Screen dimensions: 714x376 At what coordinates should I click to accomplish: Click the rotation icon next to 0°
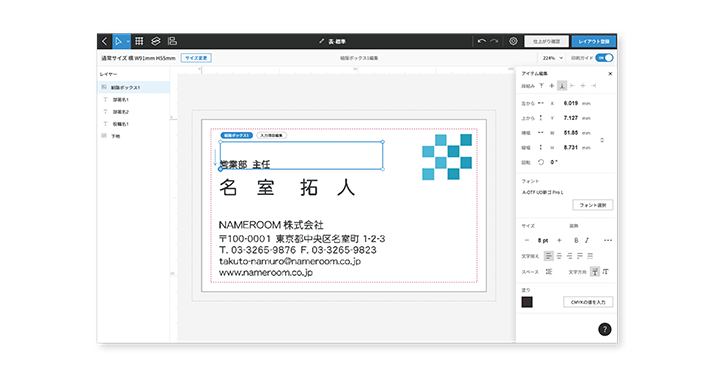click(541, 162)
